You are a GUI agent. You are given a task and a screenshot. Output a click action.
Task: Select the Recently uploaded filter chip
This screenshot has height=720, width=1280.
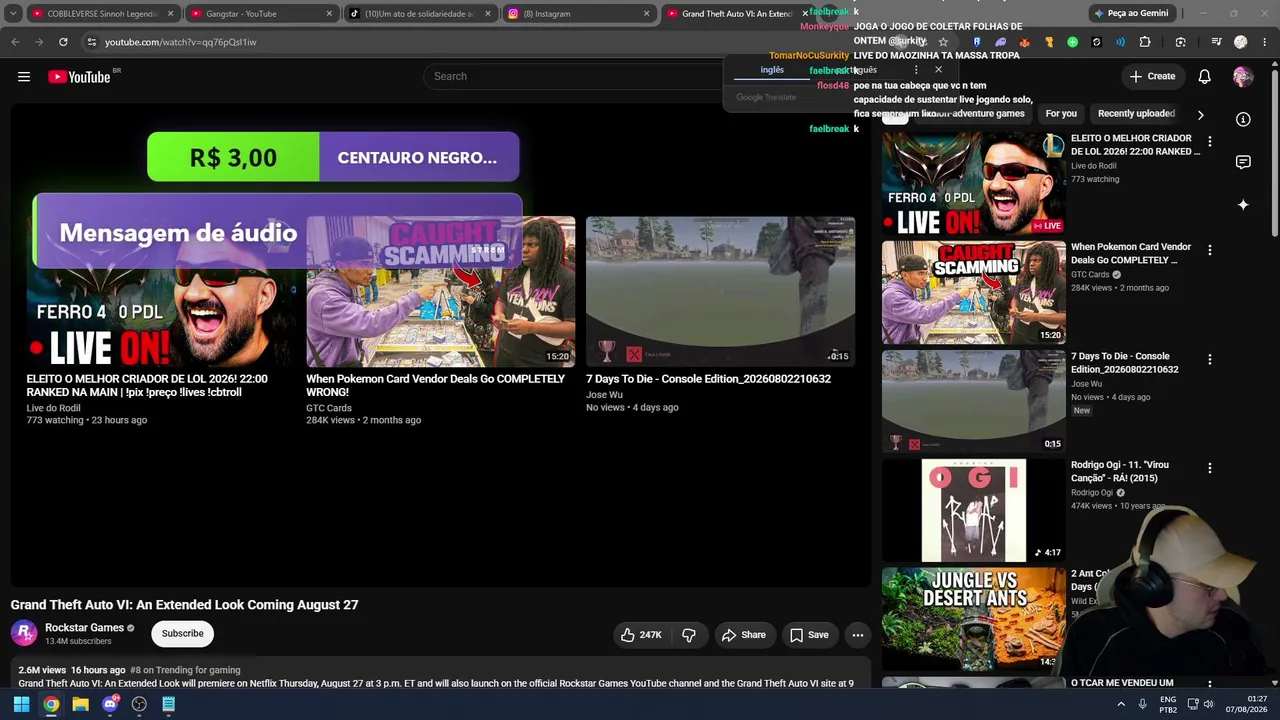pyautogui.click(x=1136, y=114)
